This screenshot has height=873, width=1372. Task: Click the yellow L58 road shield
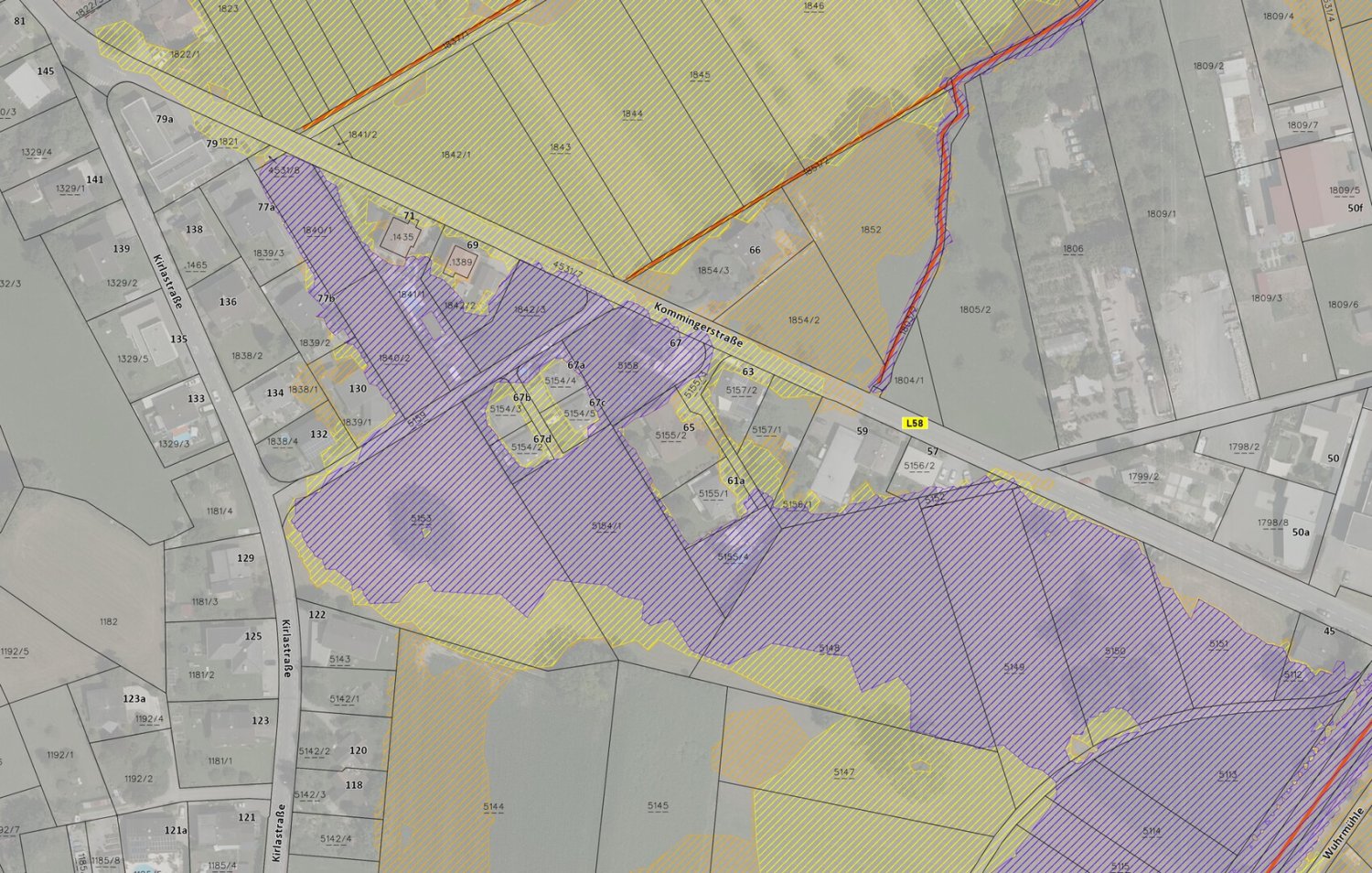click(914, 424)
